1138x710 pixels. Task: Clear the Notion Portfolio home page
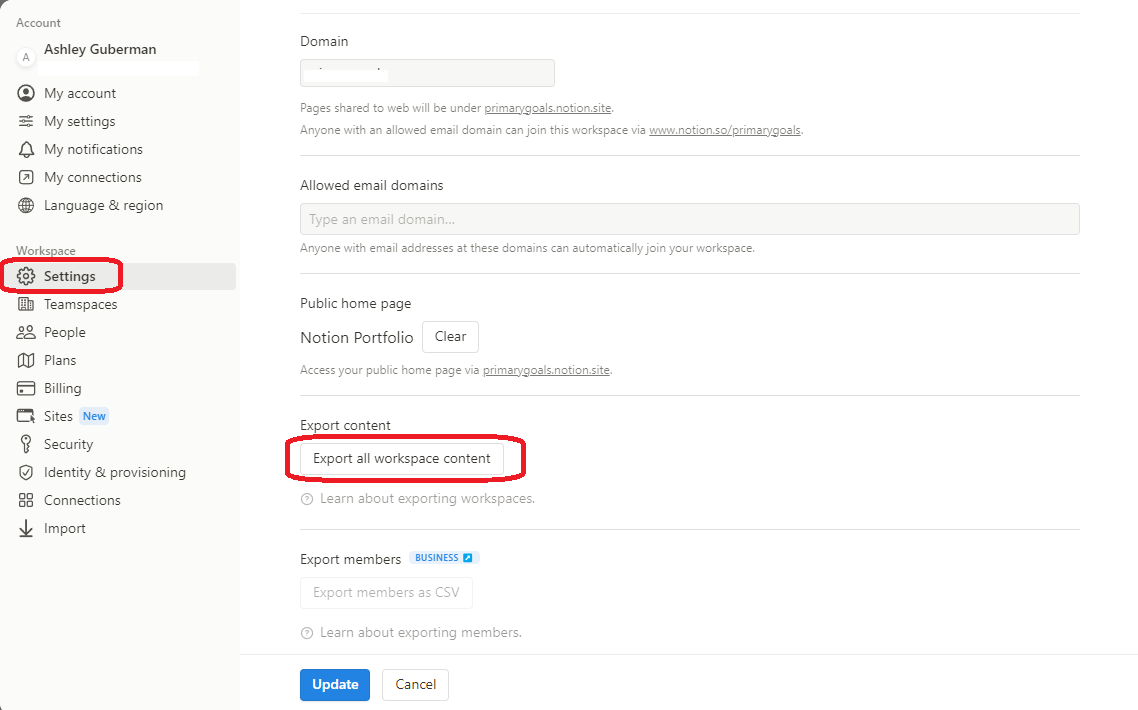click(x=450, y=337)
